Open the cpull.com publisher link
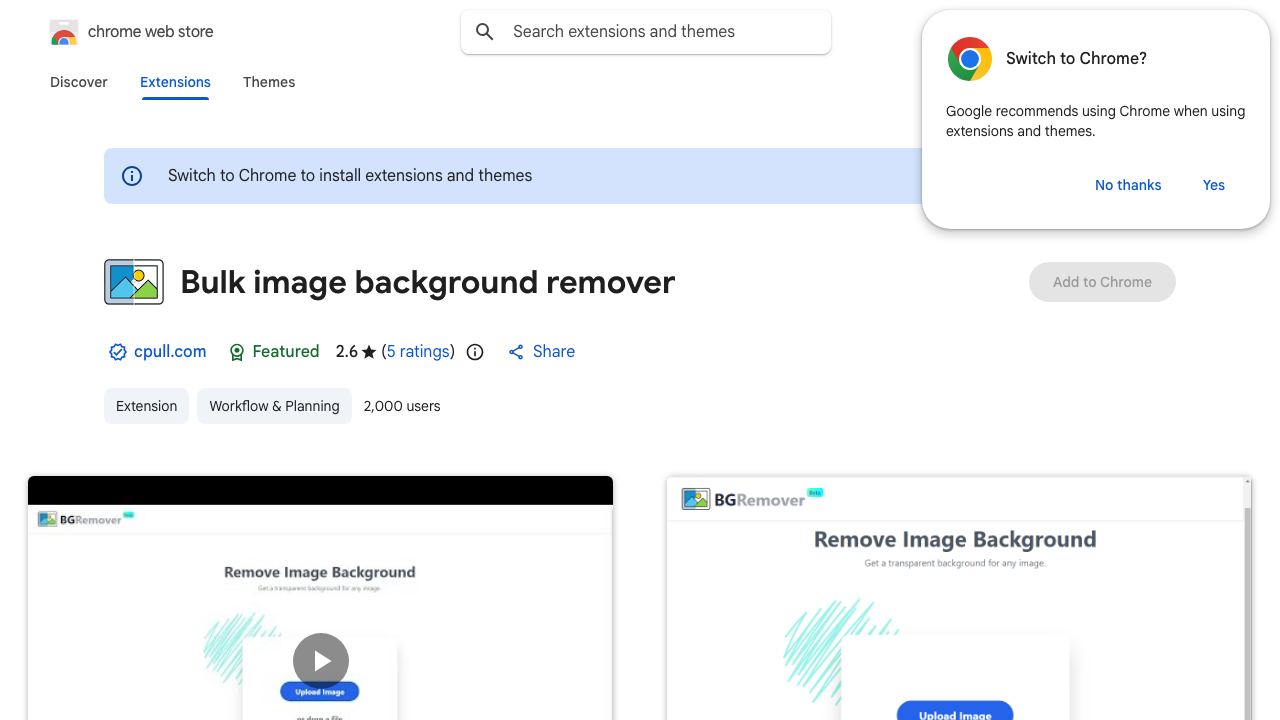 (170, 351)
